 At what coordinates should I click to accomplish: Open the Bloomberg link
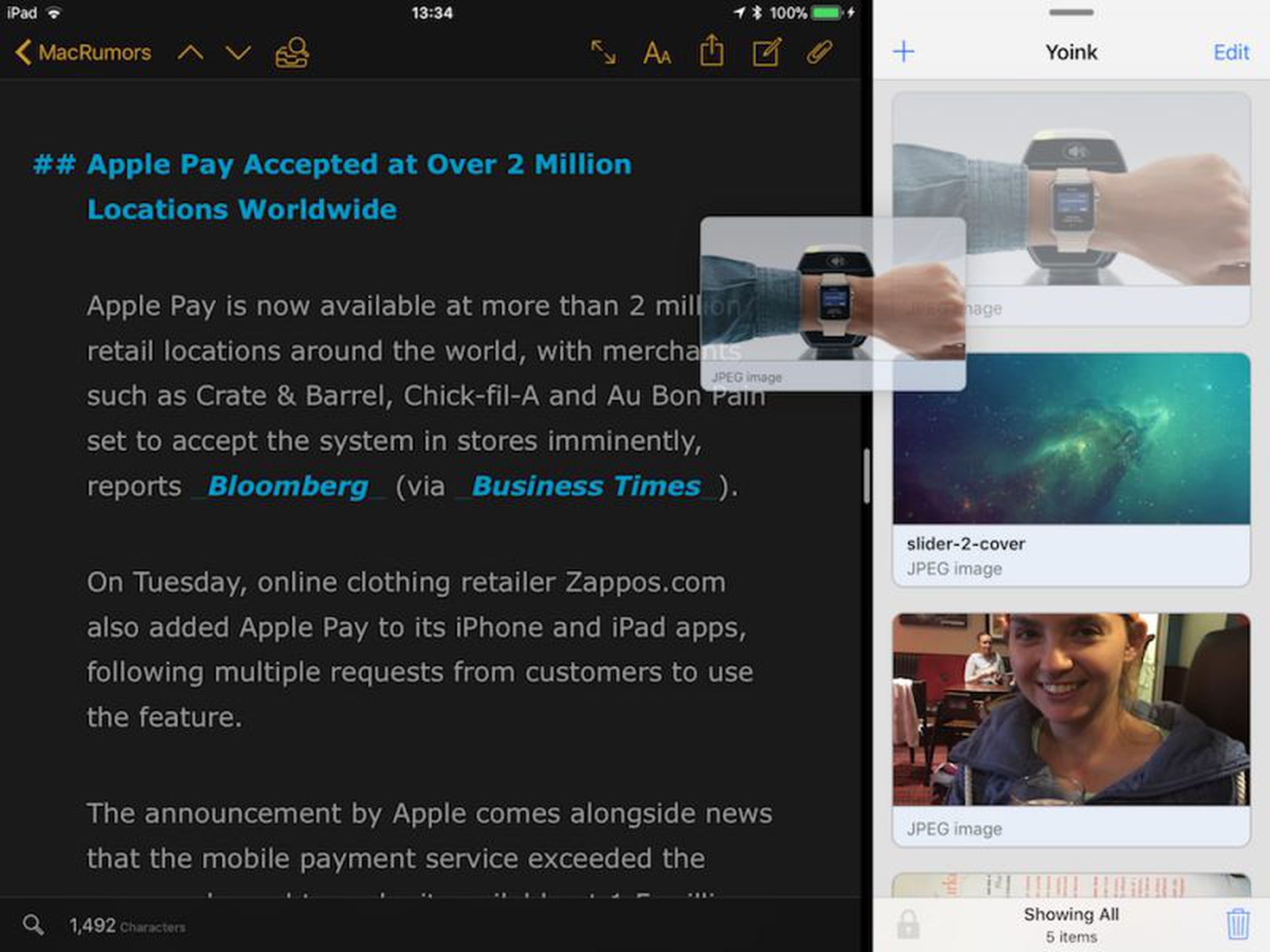(288, 486)
